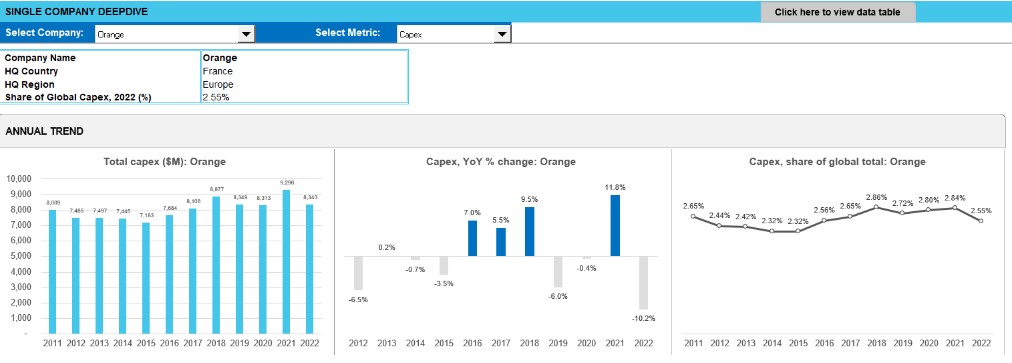This screenshot has width=1012, height=363.
Task: Select the 'Capex, share of global total' title
Action: click(x=837, y=161)
